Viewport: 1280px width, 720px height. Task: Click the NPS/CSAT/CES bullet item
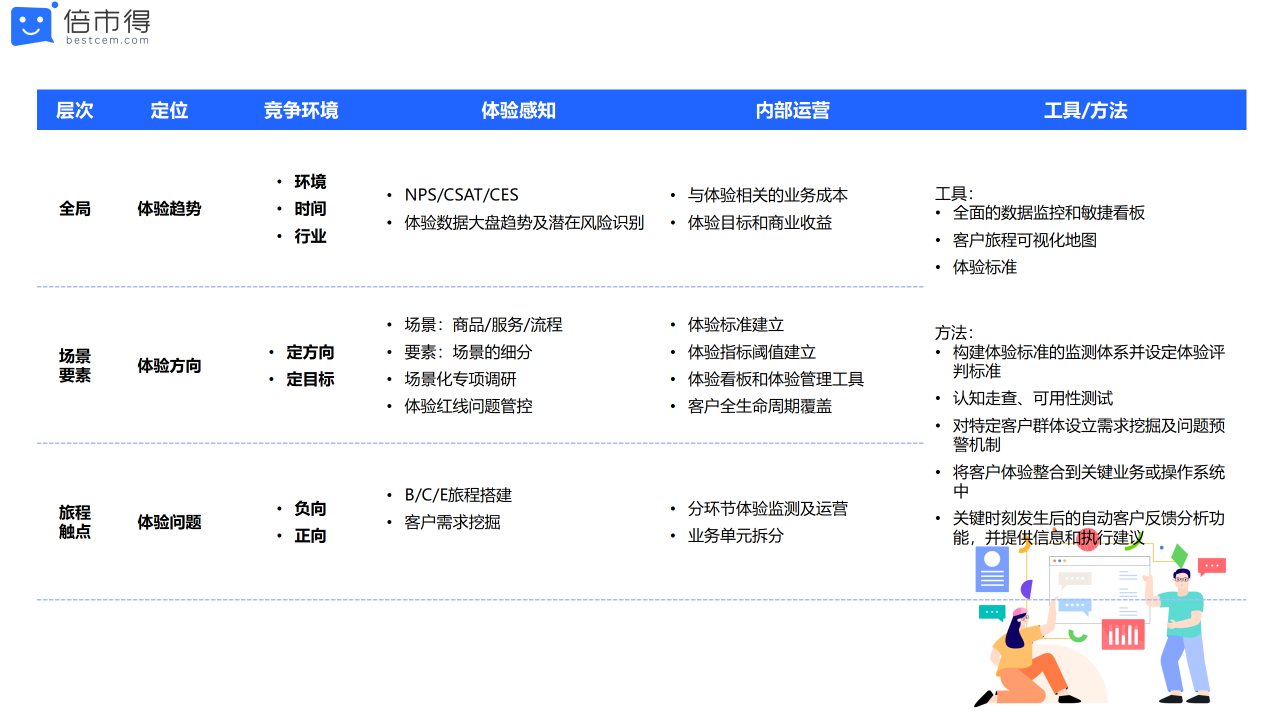pyautogui.click(x=461, y=195)
